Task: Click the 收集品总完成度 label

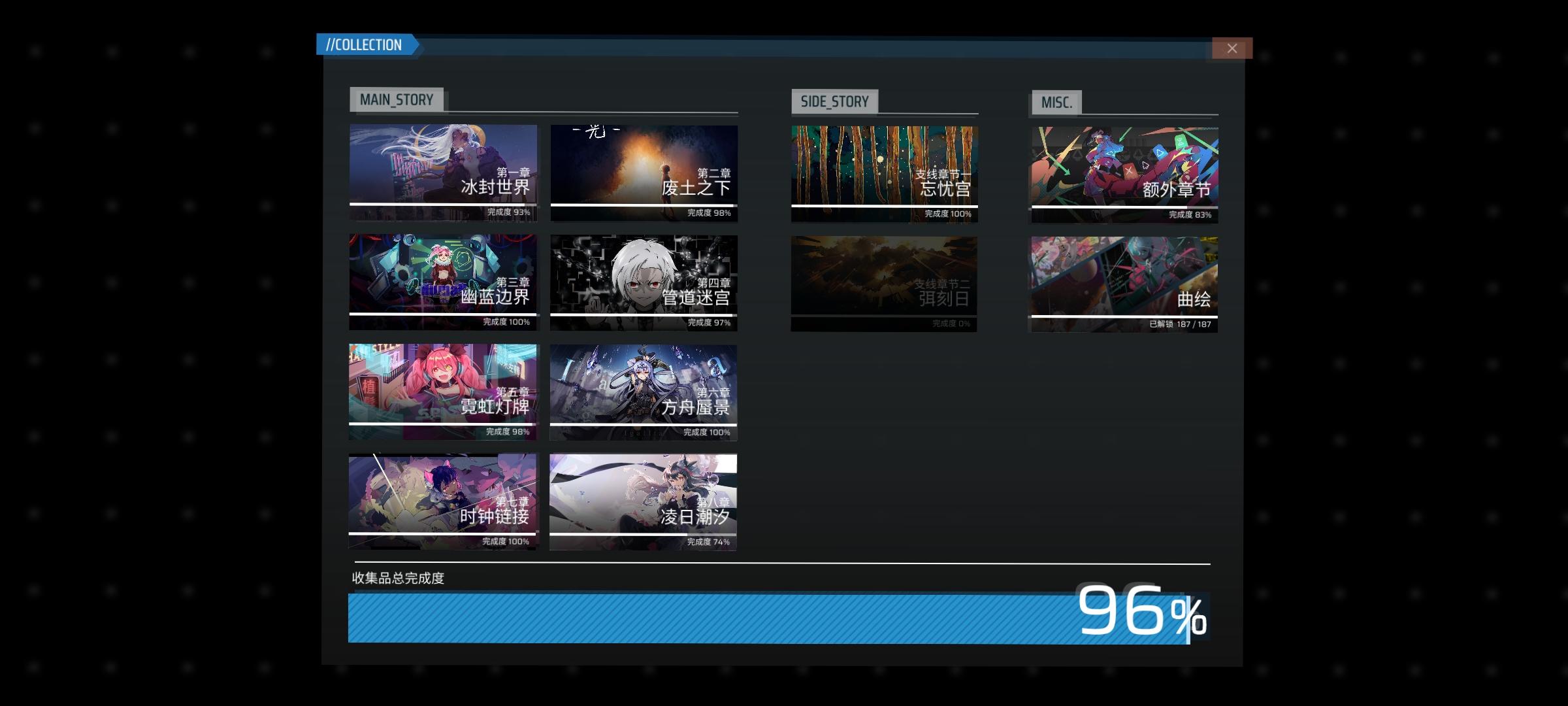Action: tap(398, 578)
